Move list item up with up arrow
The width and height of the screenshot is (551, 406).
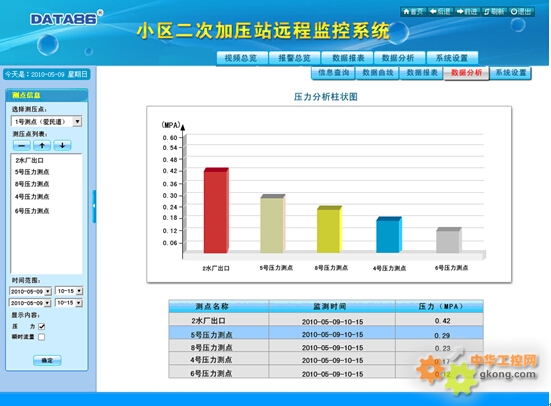[x=42, y=146]
